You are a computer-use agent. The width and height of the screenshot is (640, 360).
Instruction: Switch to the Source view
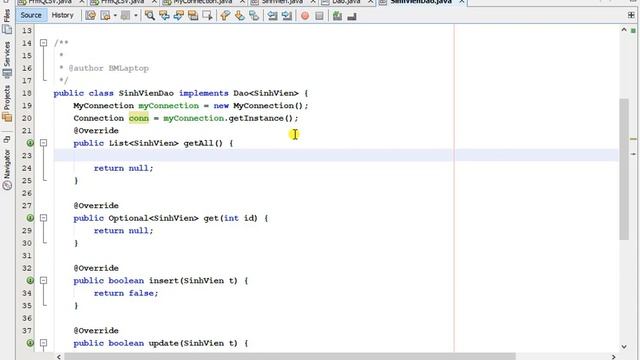point(31,16)
